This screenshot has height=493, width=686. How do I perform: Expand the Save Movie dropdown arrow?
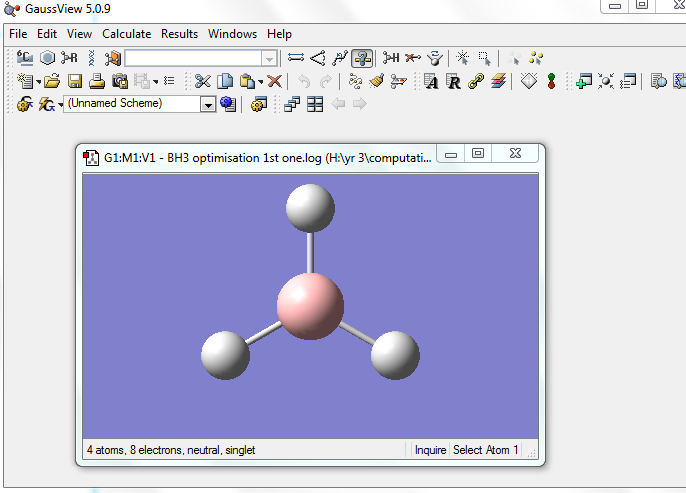(155, 82)
